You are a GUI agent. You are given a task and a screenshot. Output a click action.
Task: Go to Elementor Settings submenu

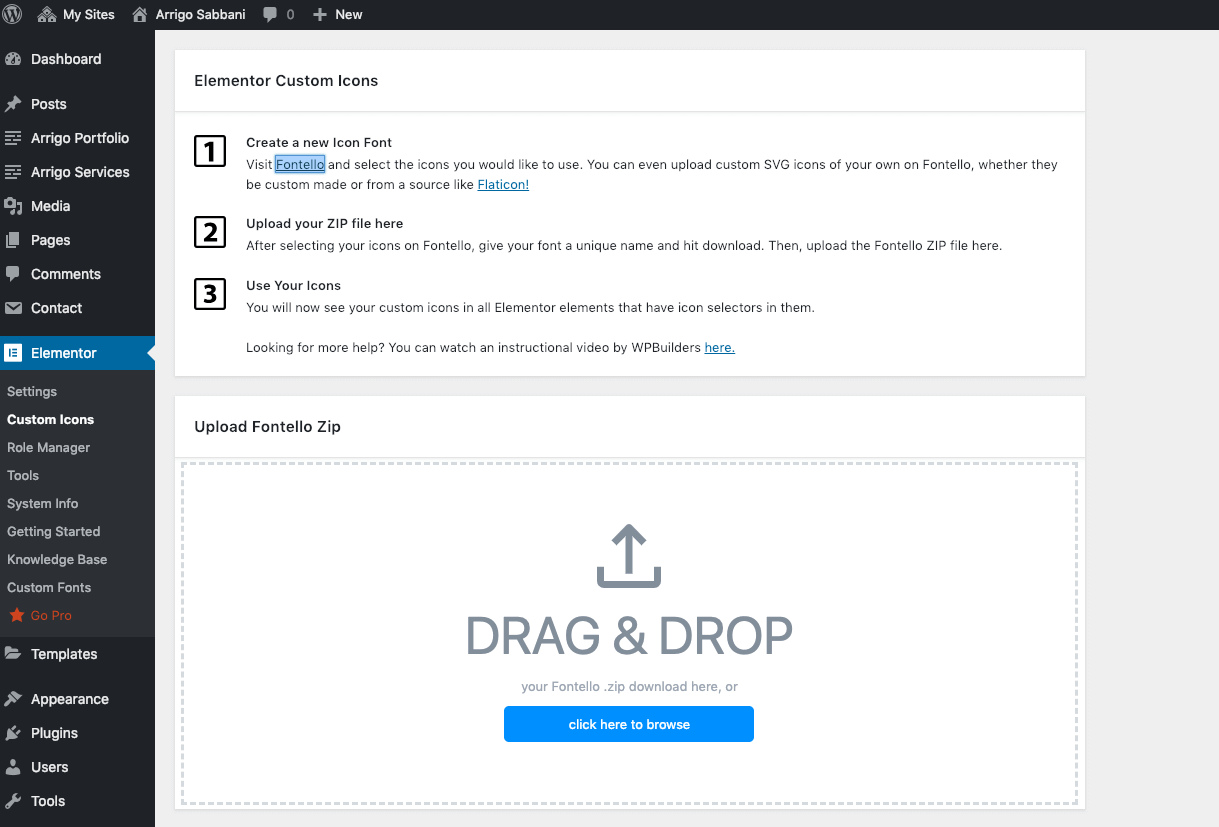(x=32, y=391)
